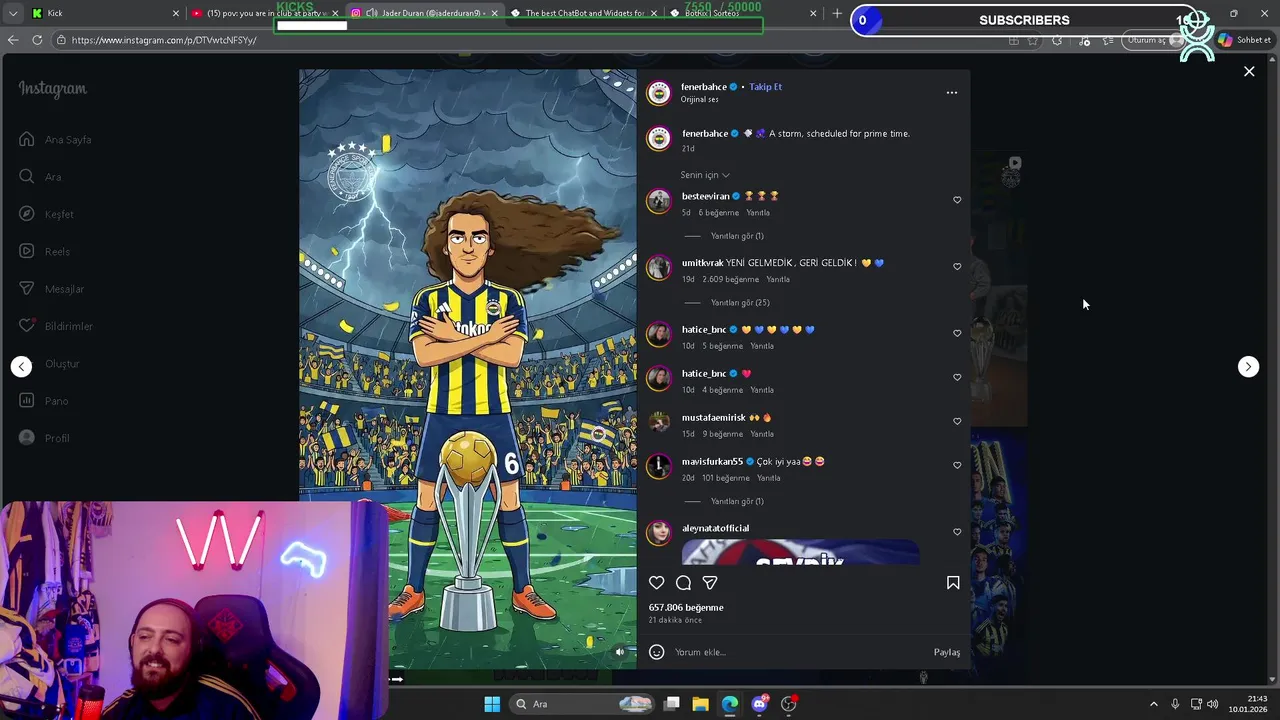Image resolution: width=1280 pixels, height=720 pixels.
Task: Open the three-dots post options menu
Action: click(951, 92)
